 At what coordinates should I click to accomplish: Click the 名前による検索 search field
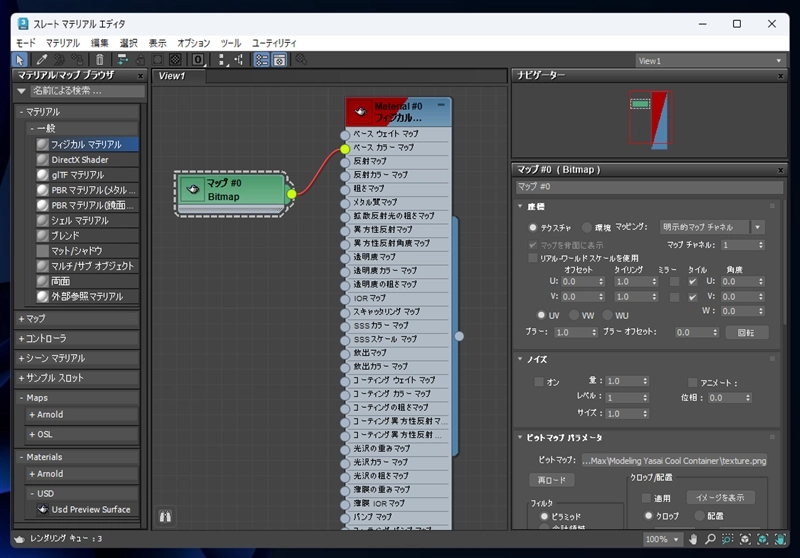87,91
